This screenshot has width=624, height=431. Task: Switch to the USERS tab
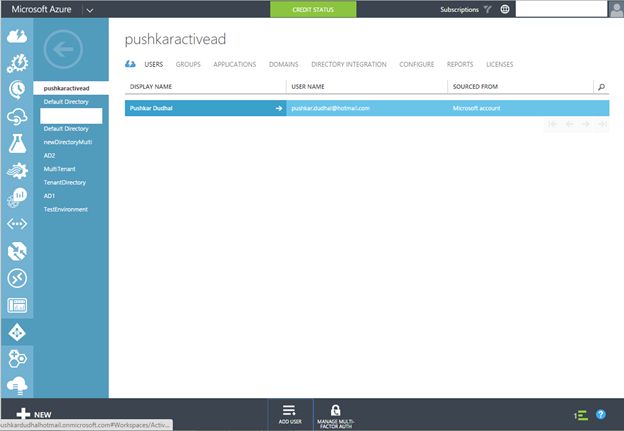(154, 64)
